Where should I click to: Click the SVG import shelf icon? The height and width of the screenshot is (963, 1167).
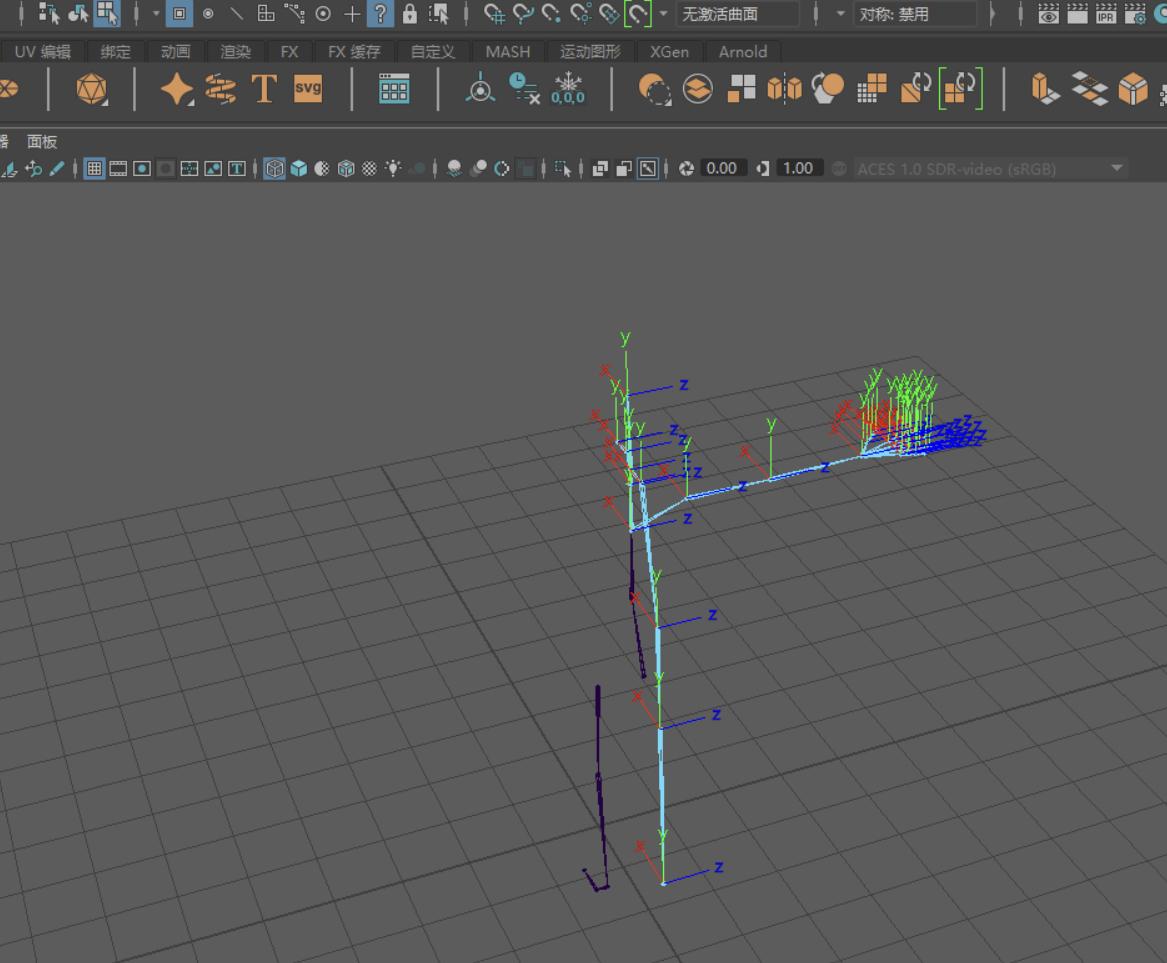pyautogui.click(x=308, y=89)
